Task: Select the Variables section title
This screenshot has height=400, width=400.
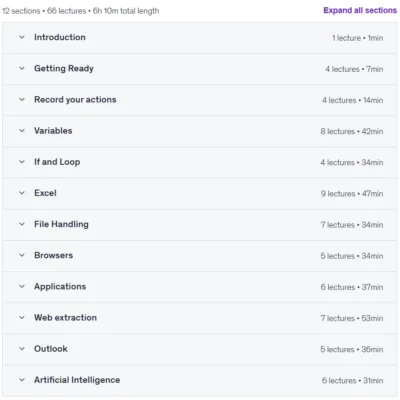Action: coord(53,131)
